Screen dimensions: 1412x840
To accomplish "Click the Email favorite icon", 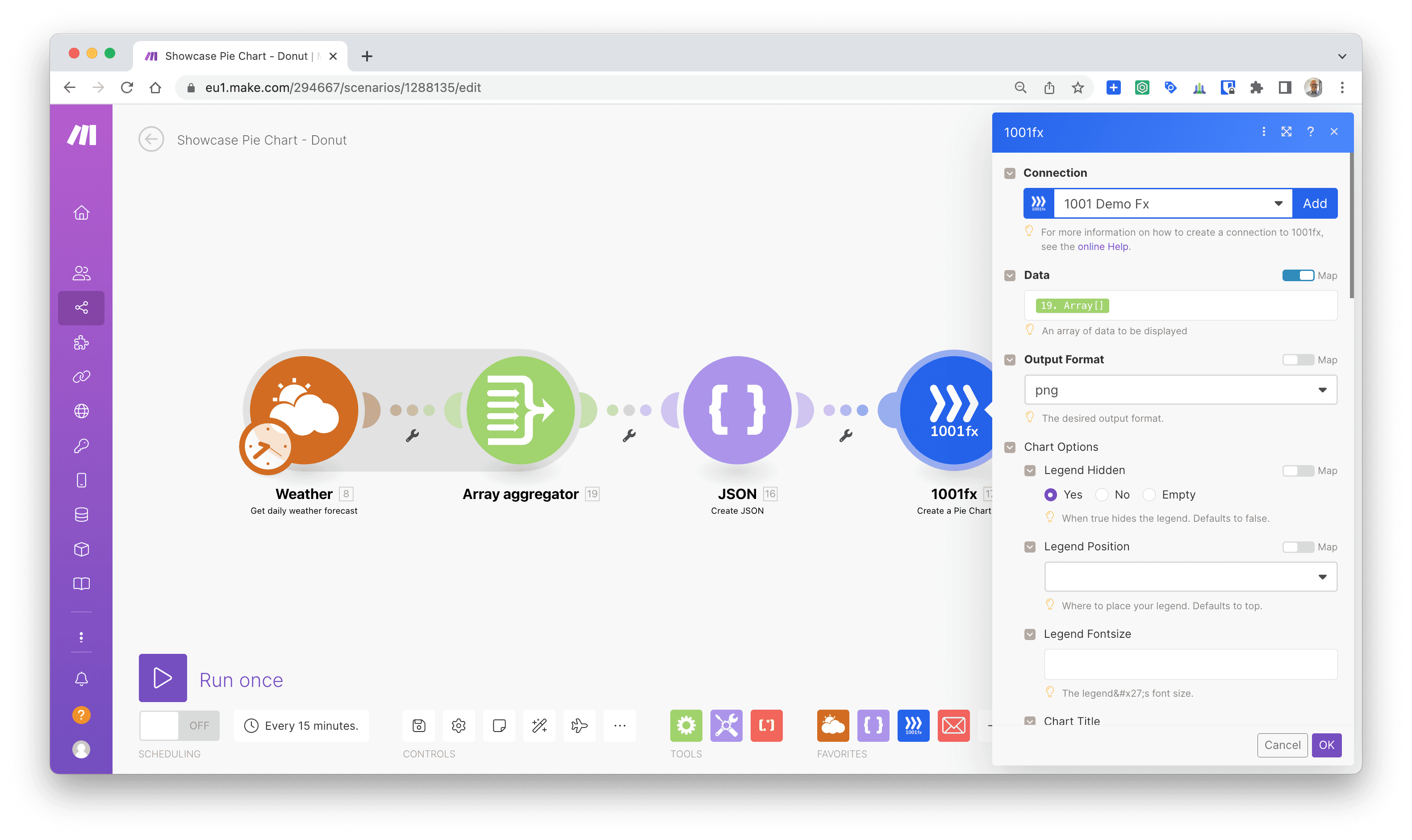I will pyautogui.click(x=953, y=725).
